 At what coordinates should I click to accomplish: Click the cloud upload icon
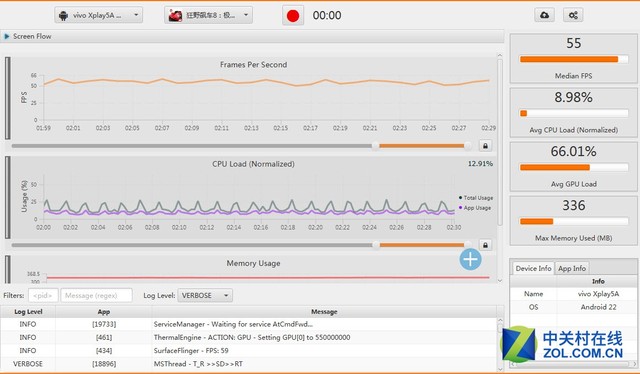coord(544,15)
